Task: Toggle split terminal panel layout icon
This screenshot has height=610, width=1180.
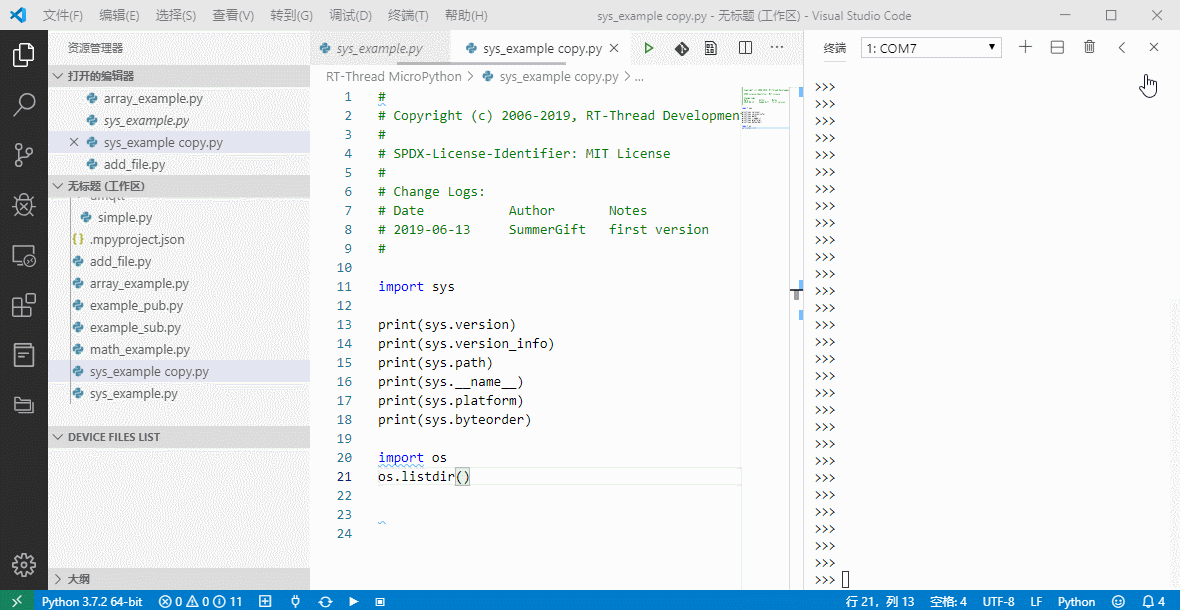Action: click(x=1057, y=47)
